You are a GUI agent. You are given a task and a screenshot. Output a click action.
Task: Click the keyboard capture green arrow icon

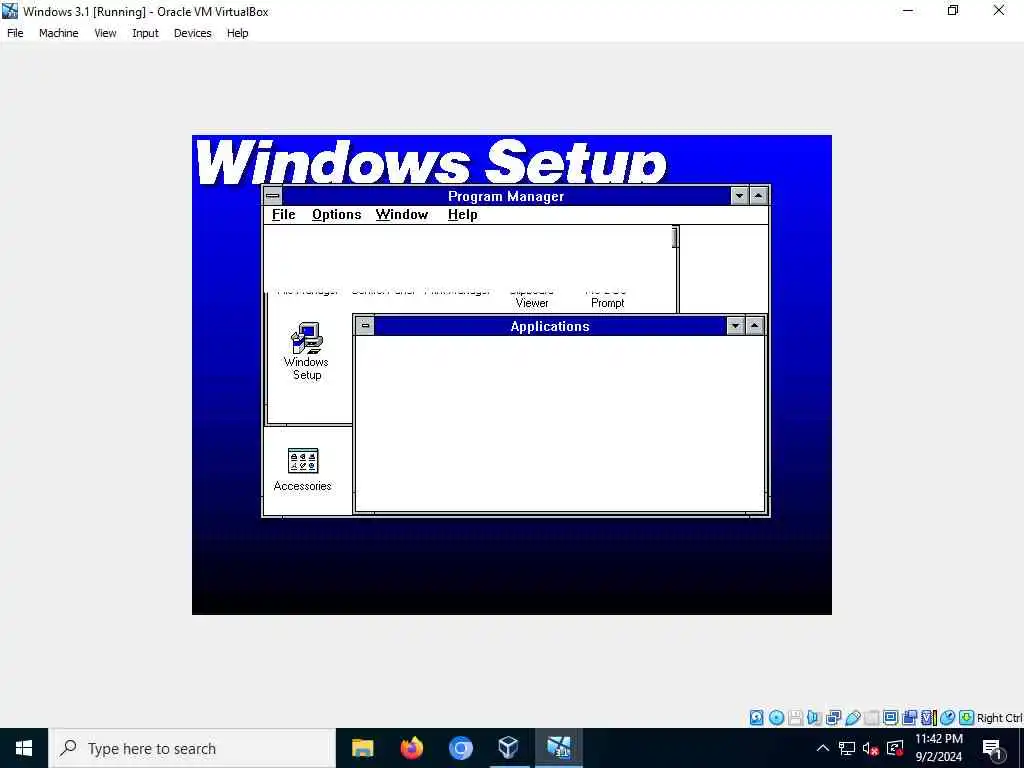(x=966, y=718)
